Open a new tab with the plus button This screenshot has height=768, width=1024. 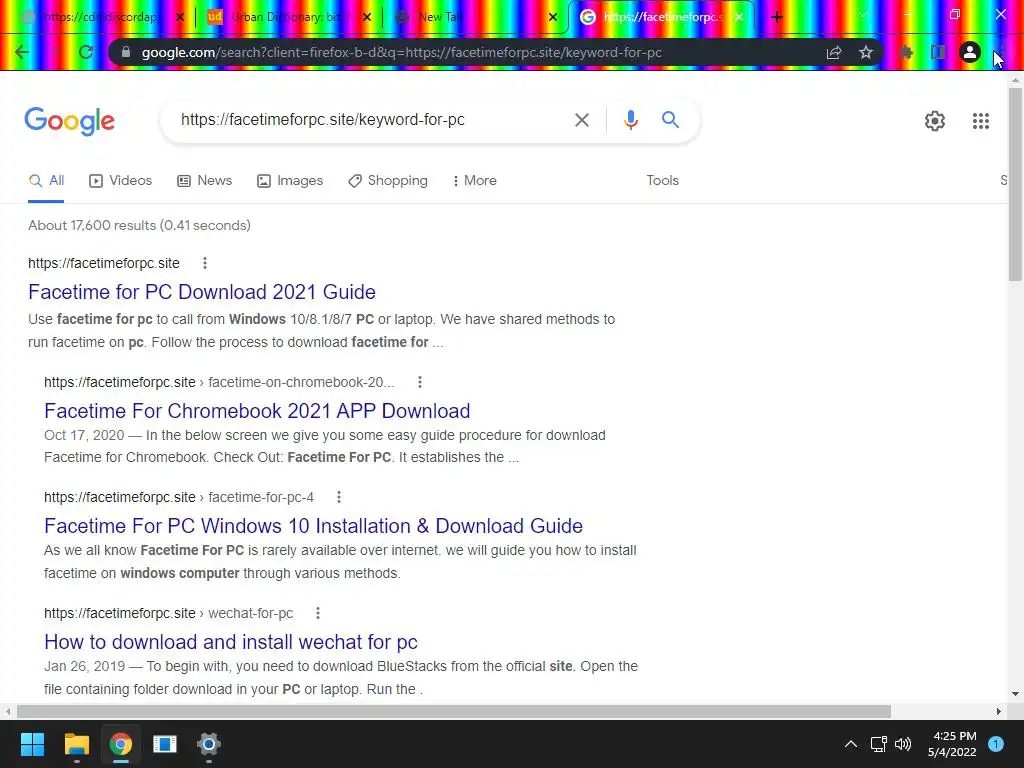[776, 17]
